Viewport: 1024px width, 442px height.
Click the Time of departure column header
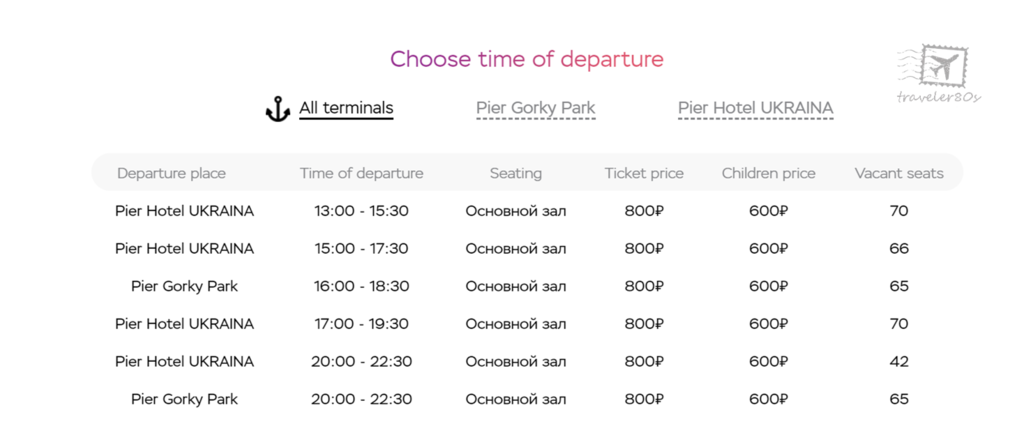361,173
